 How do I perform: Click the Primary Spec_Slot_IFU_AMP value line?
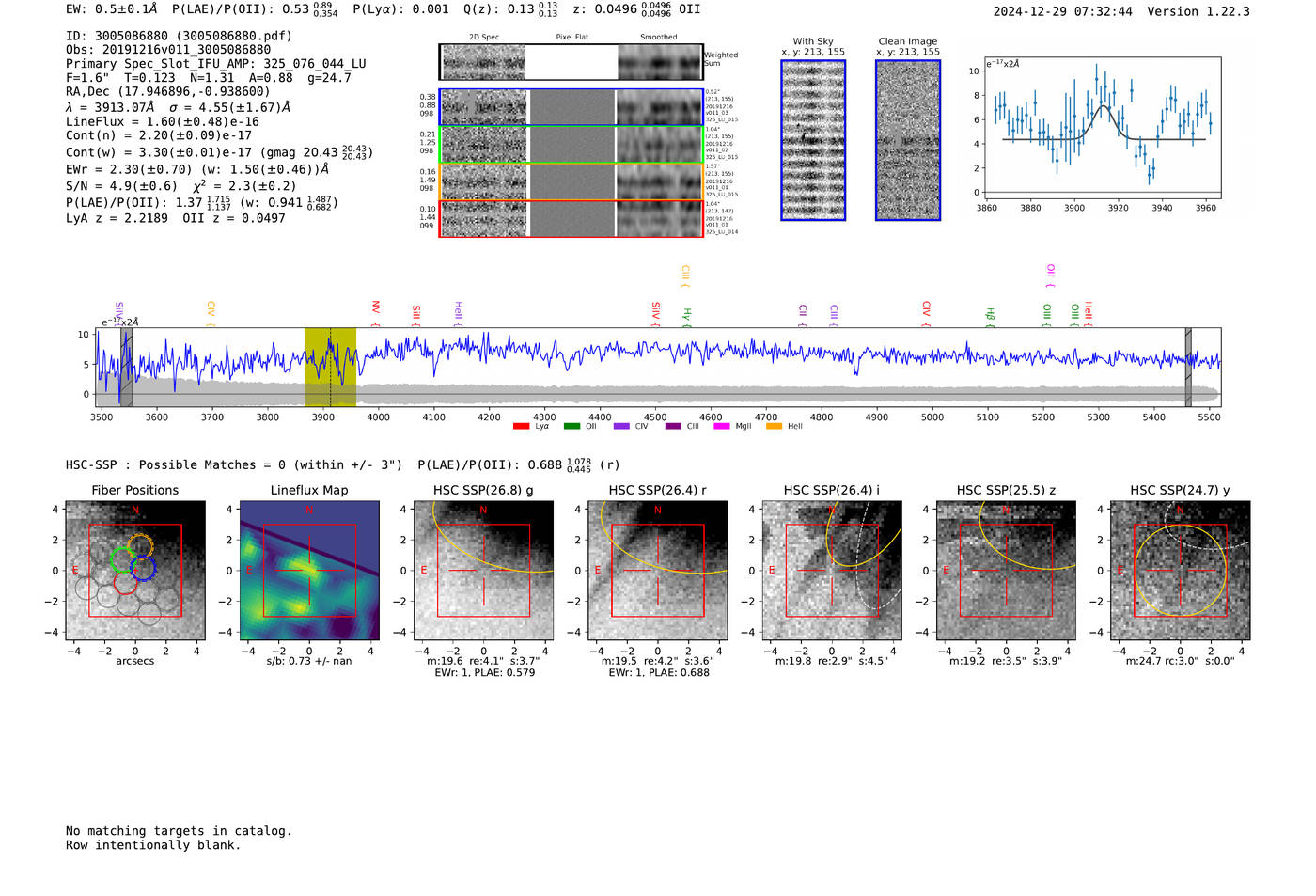[216, 64]
